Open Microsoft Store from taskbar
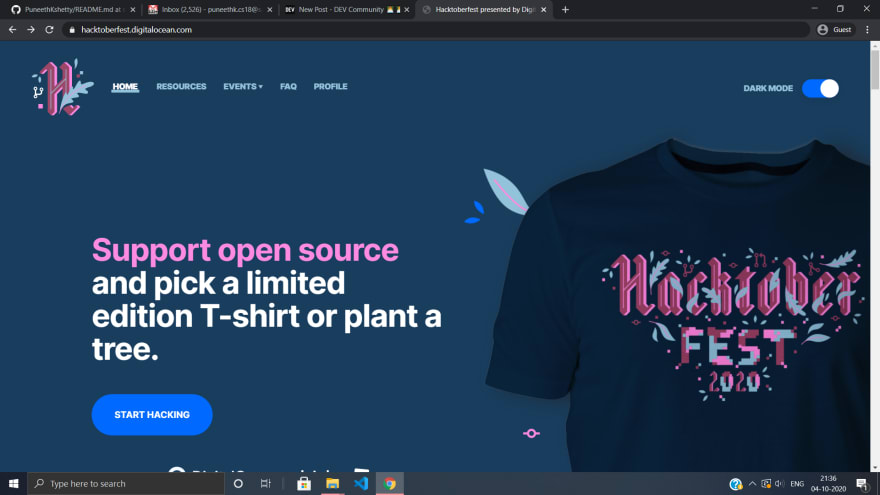880x495 pixels. 304,483
